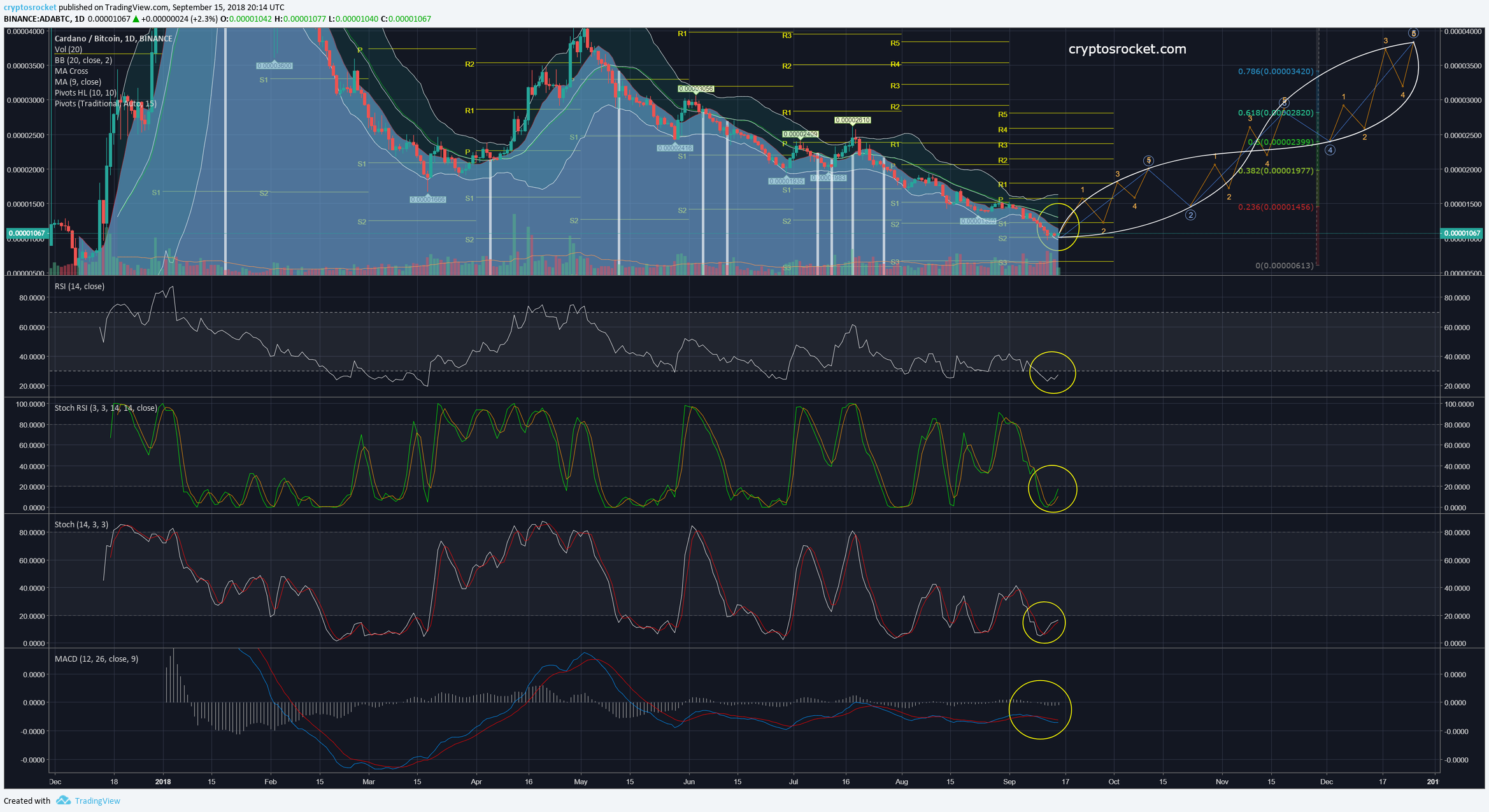
Task: Click the TradingView cloud logo icon
Action: tap(63, 801)
